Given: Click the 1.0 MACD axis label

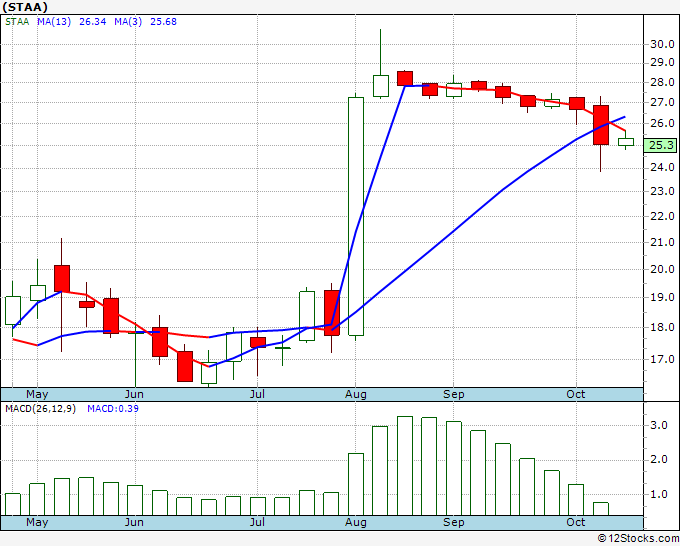Looking at the screenshot, I should coord(659,494).
